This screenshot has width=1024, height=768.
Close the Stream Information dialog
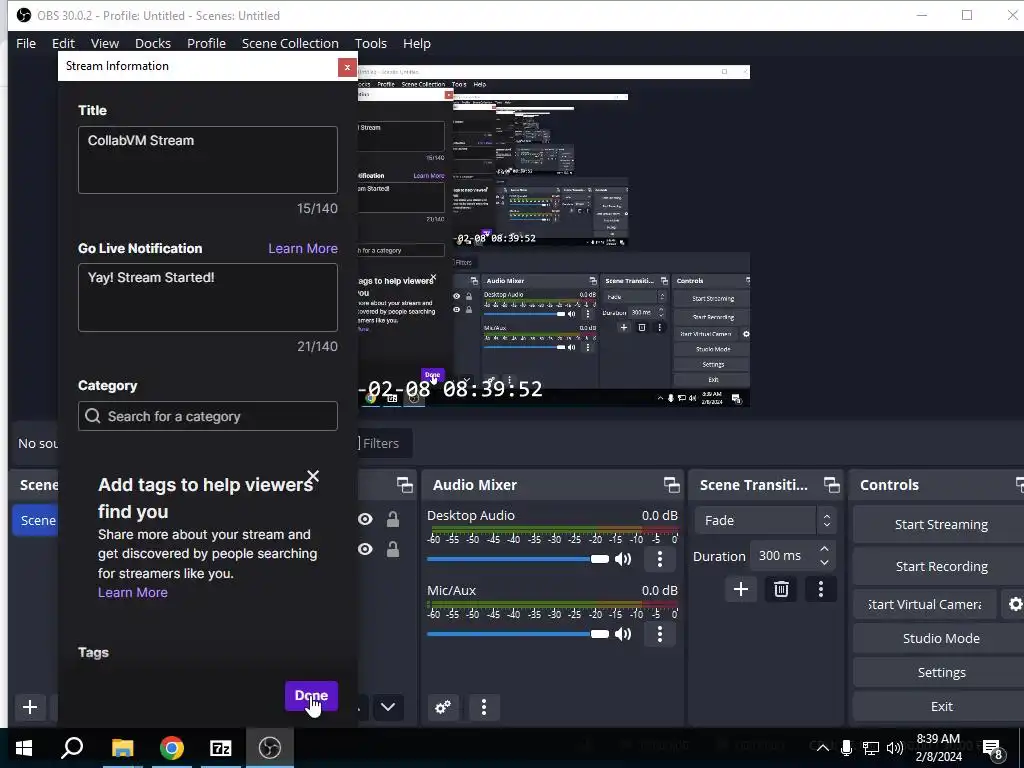(x=347, y=67)
